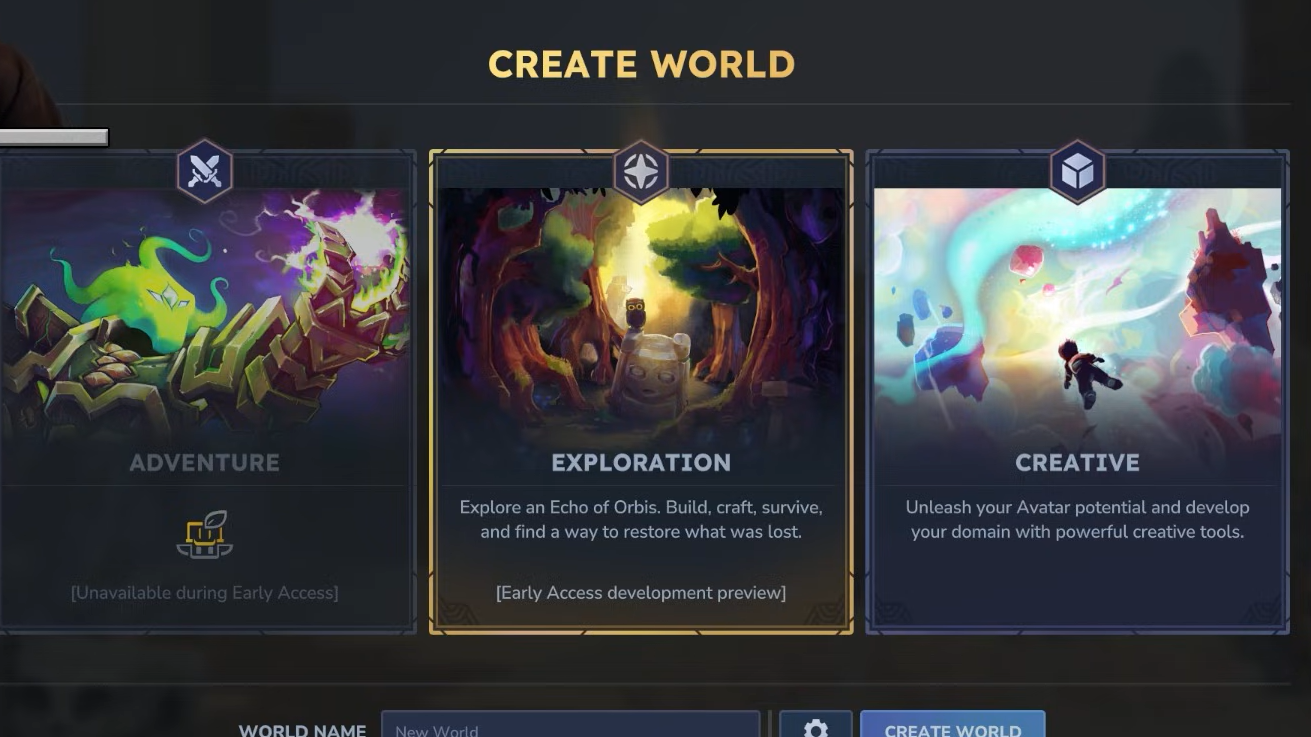This screenshot has height=737, width=1311.
Task: Click the Explore an Echo of Orbis description
Action: coord(641,520)
